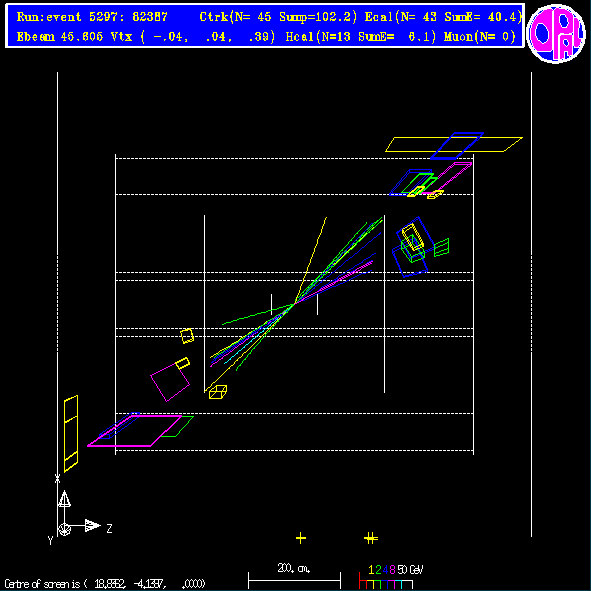Click the Run:event 5297 header text
The width and height of the screenshot is (591, 591).
92,17
